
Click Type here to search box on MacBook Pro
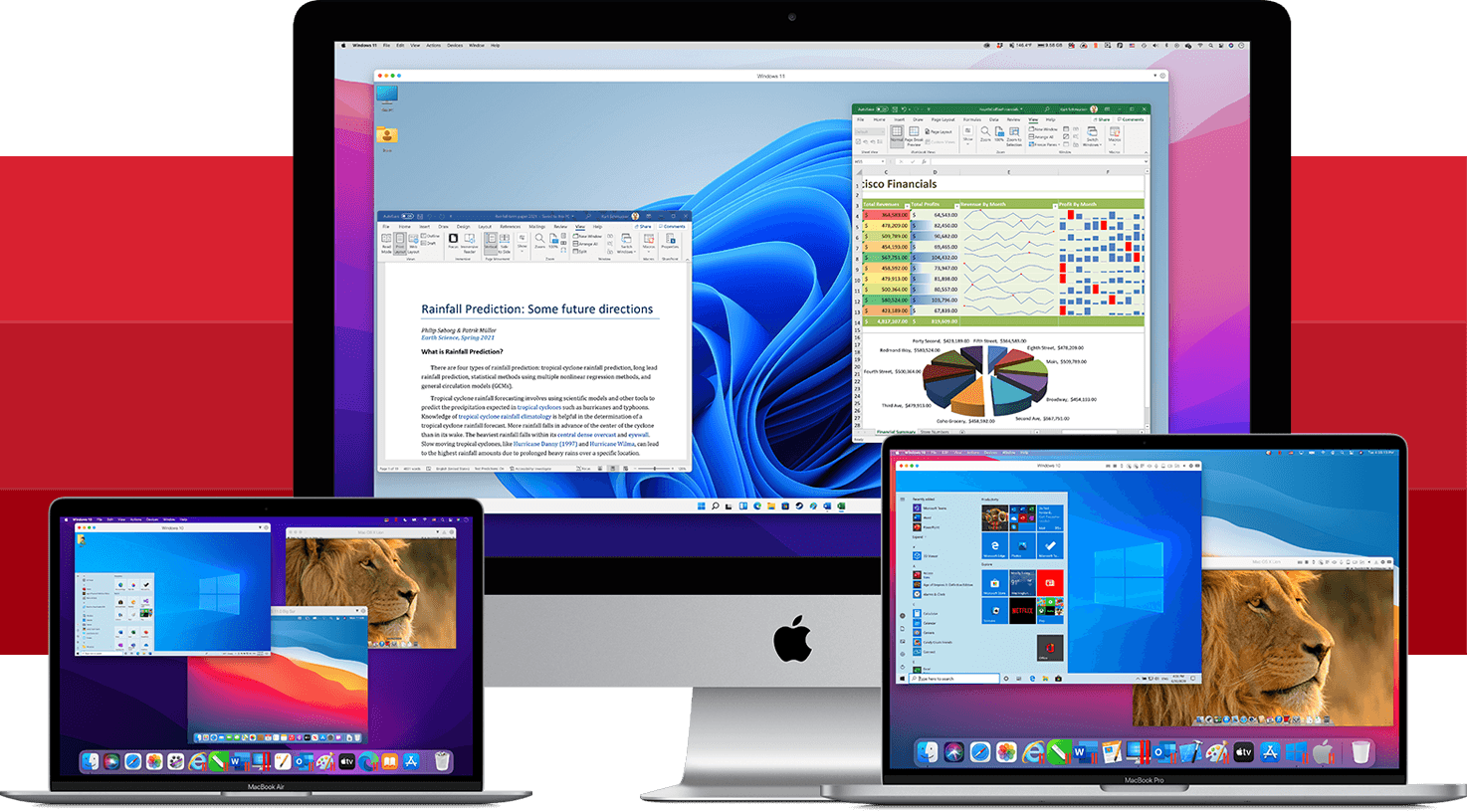(954, 679)
